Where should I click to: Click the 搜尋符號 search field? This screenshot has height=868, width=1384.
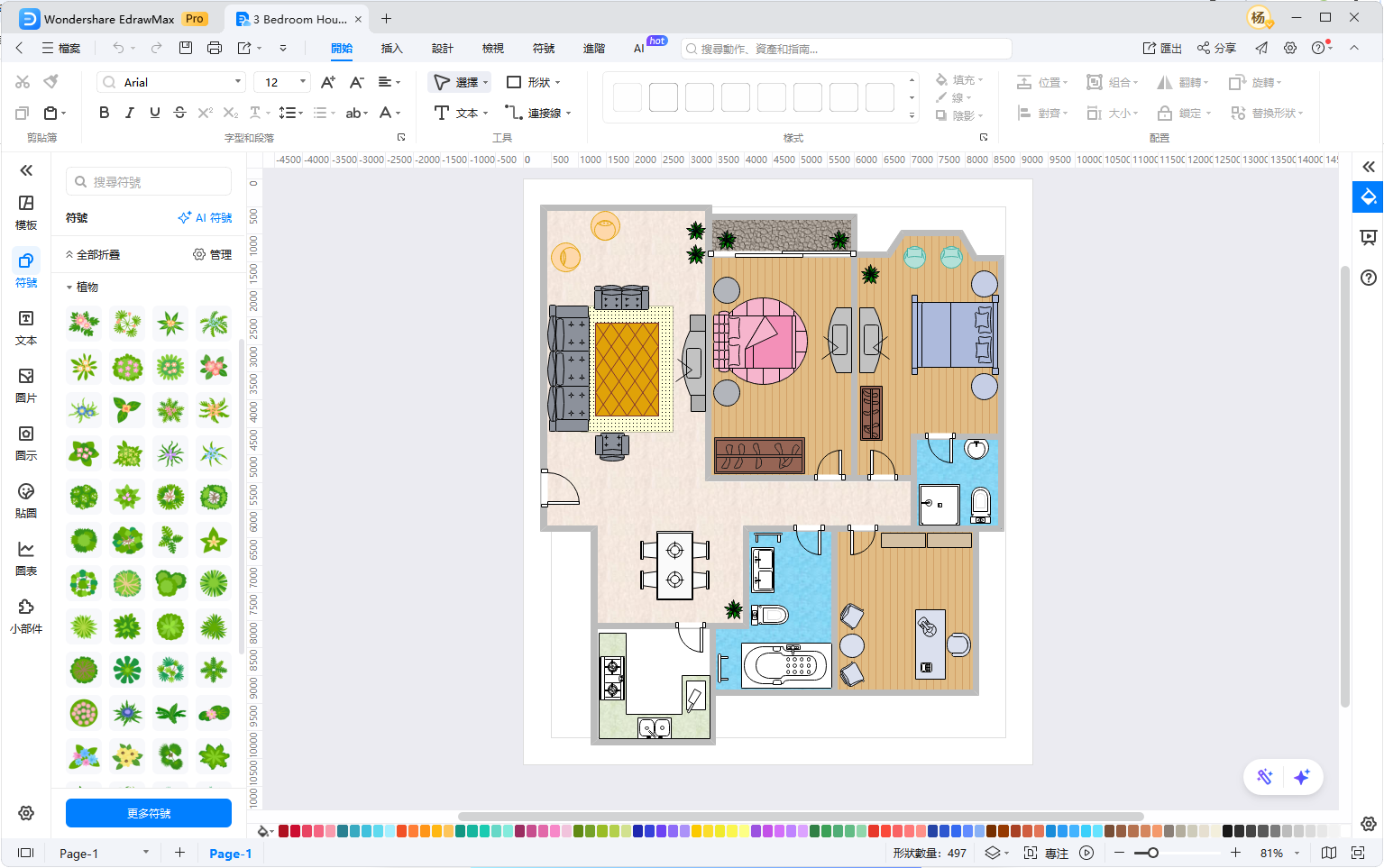pyautogui.click(x=149, y=182)
